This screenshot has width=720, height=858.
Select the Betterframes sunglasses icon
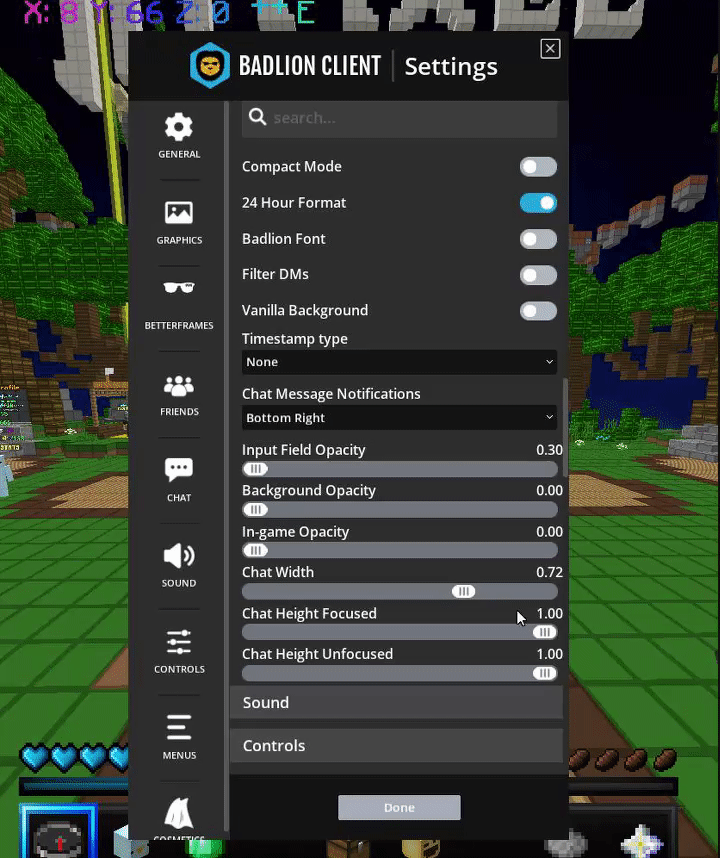tap(179, 287)
